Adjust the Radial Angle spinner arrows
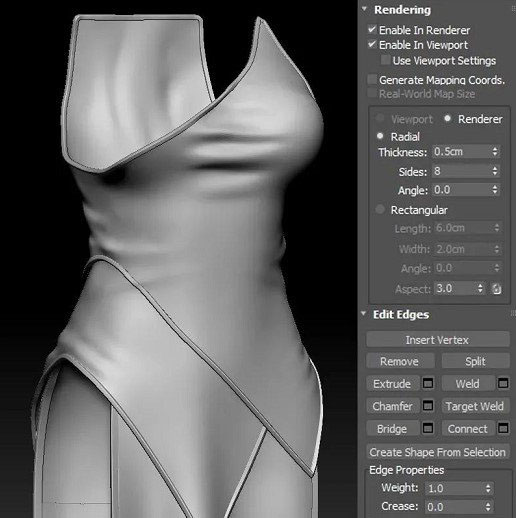Screen dimensions: 516x518 pos(495,190)
